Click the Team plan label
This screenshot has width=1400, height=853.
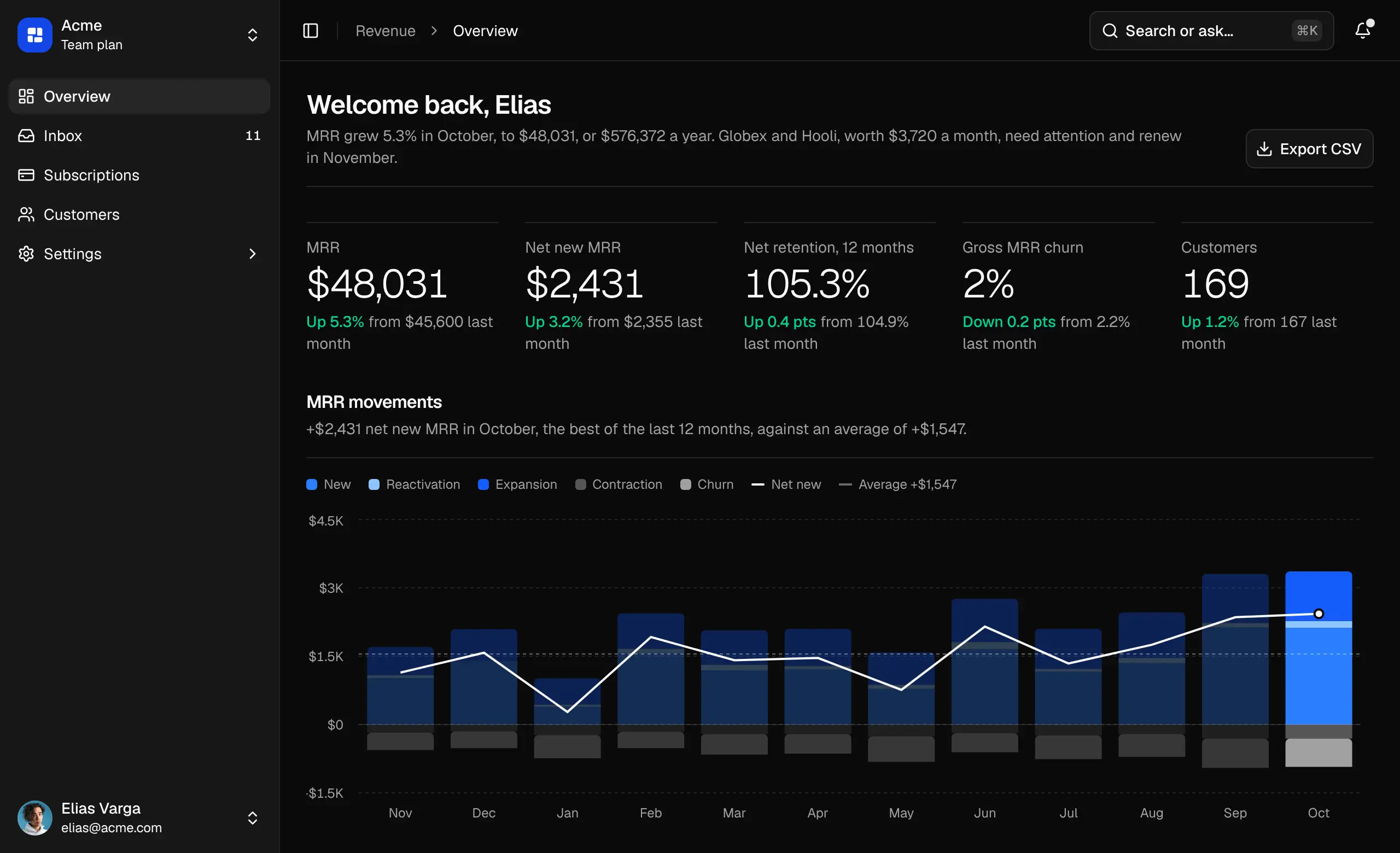click(91, 45)
